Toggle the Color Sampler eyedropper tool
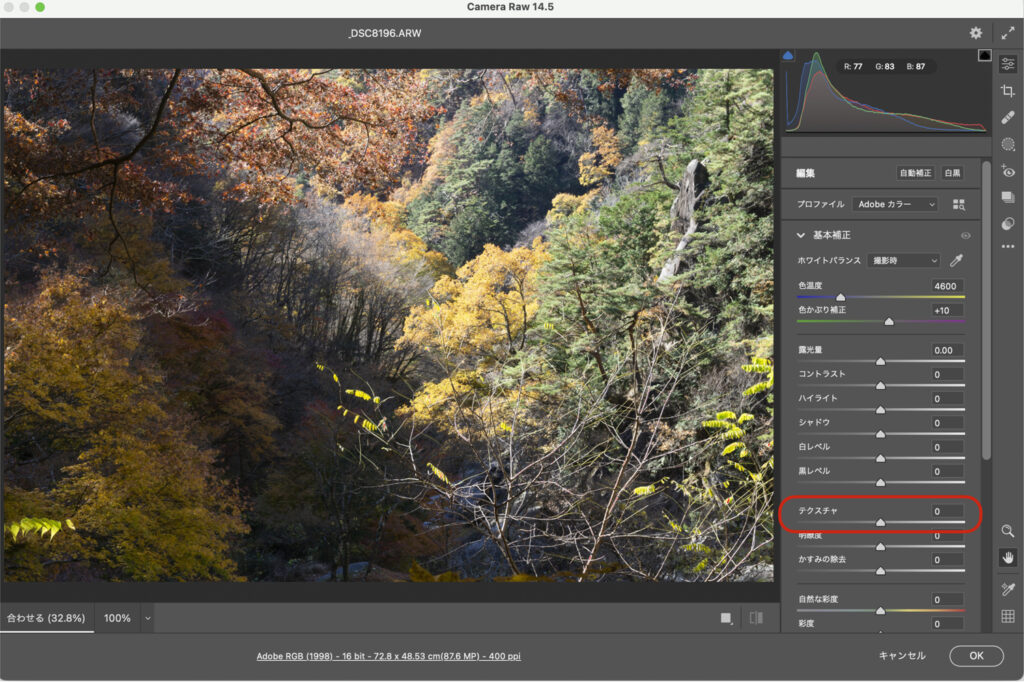The height and width of the screenshot is (682, 1024). [x=1008, y=589]
